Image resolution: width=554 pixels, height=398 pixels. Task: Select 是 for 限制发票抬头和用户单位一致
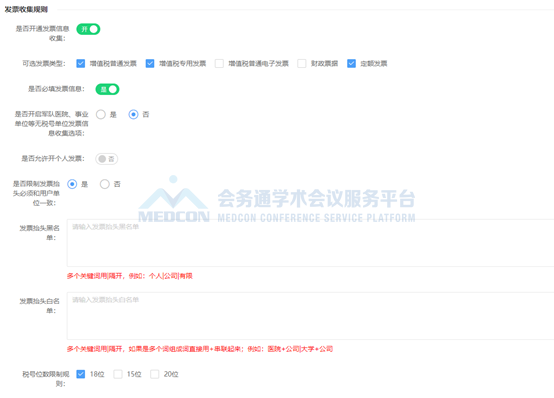pos(72,184)
